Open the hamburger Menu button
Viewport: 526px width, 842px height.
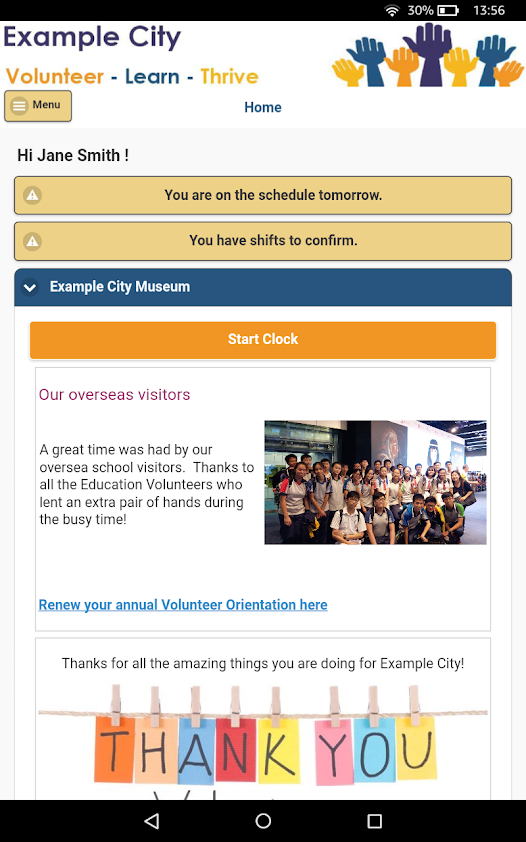pyautogui.click(x=38, y=106)
